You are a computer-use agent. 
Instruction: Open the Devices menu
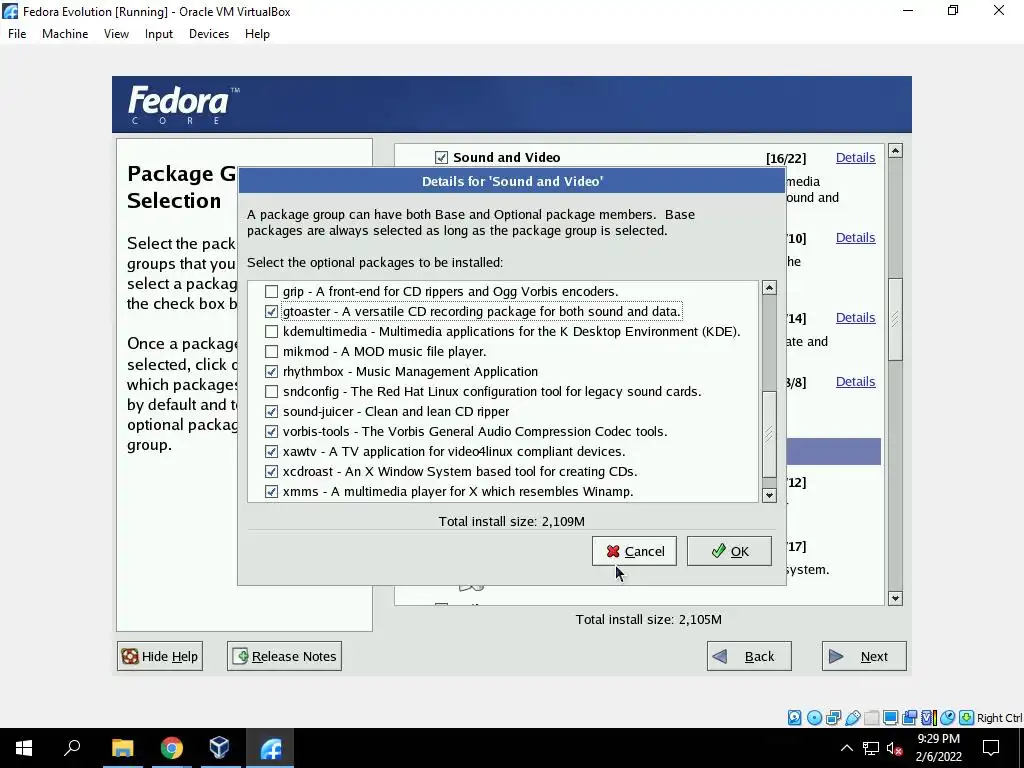pyautogui.click(x=209, y=34)
